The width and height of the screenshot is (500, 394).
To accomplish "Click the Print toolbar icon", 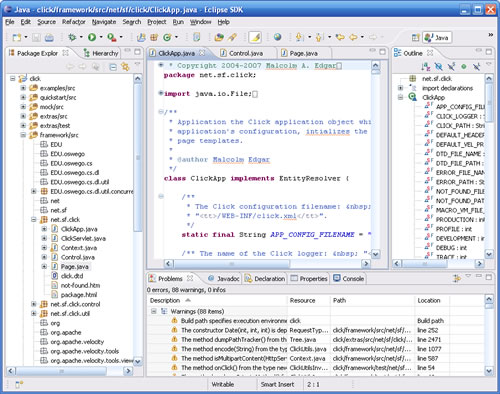I will click(49, 37).
